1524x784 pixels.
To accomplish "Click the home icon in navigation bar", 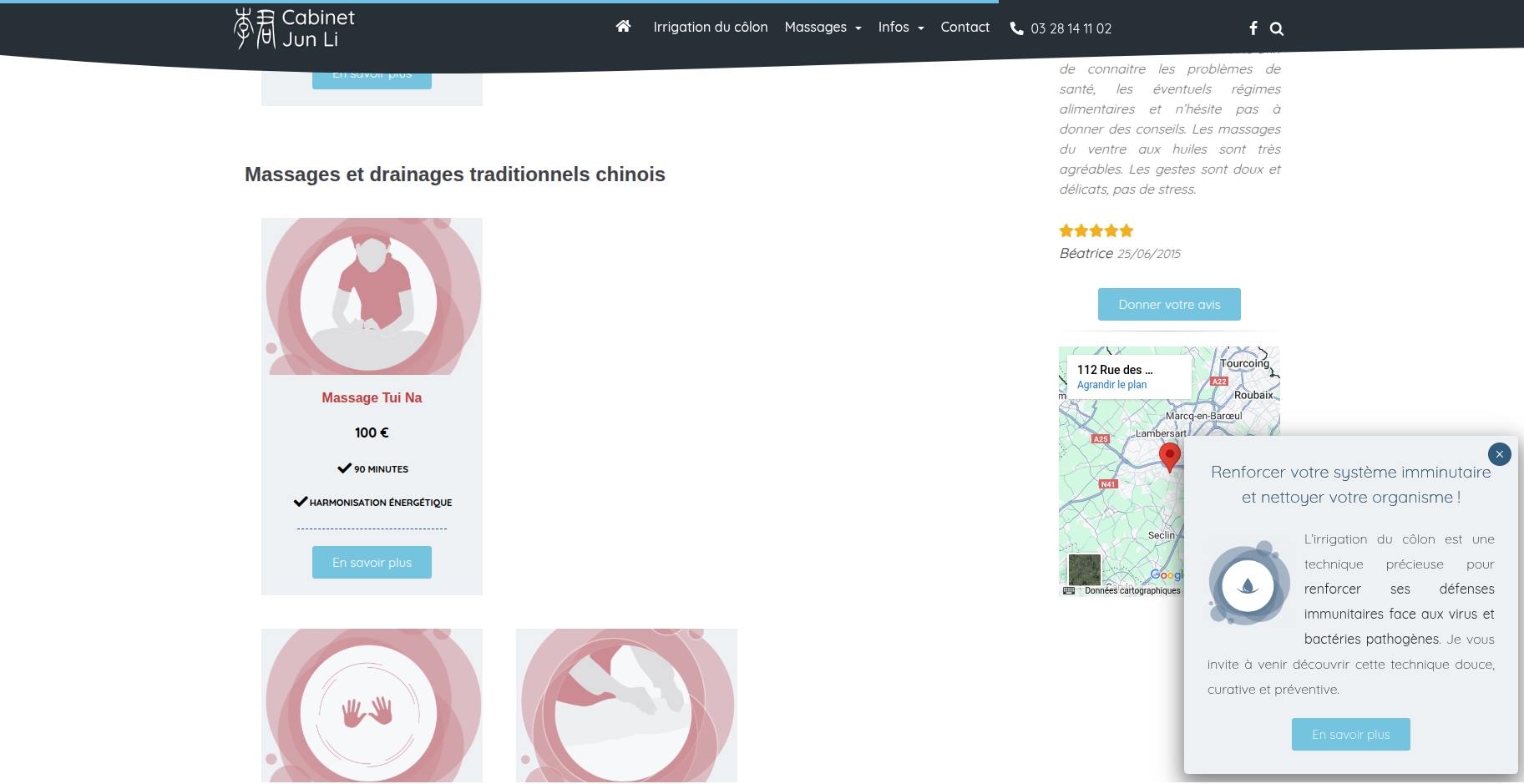I will point(623,27).
